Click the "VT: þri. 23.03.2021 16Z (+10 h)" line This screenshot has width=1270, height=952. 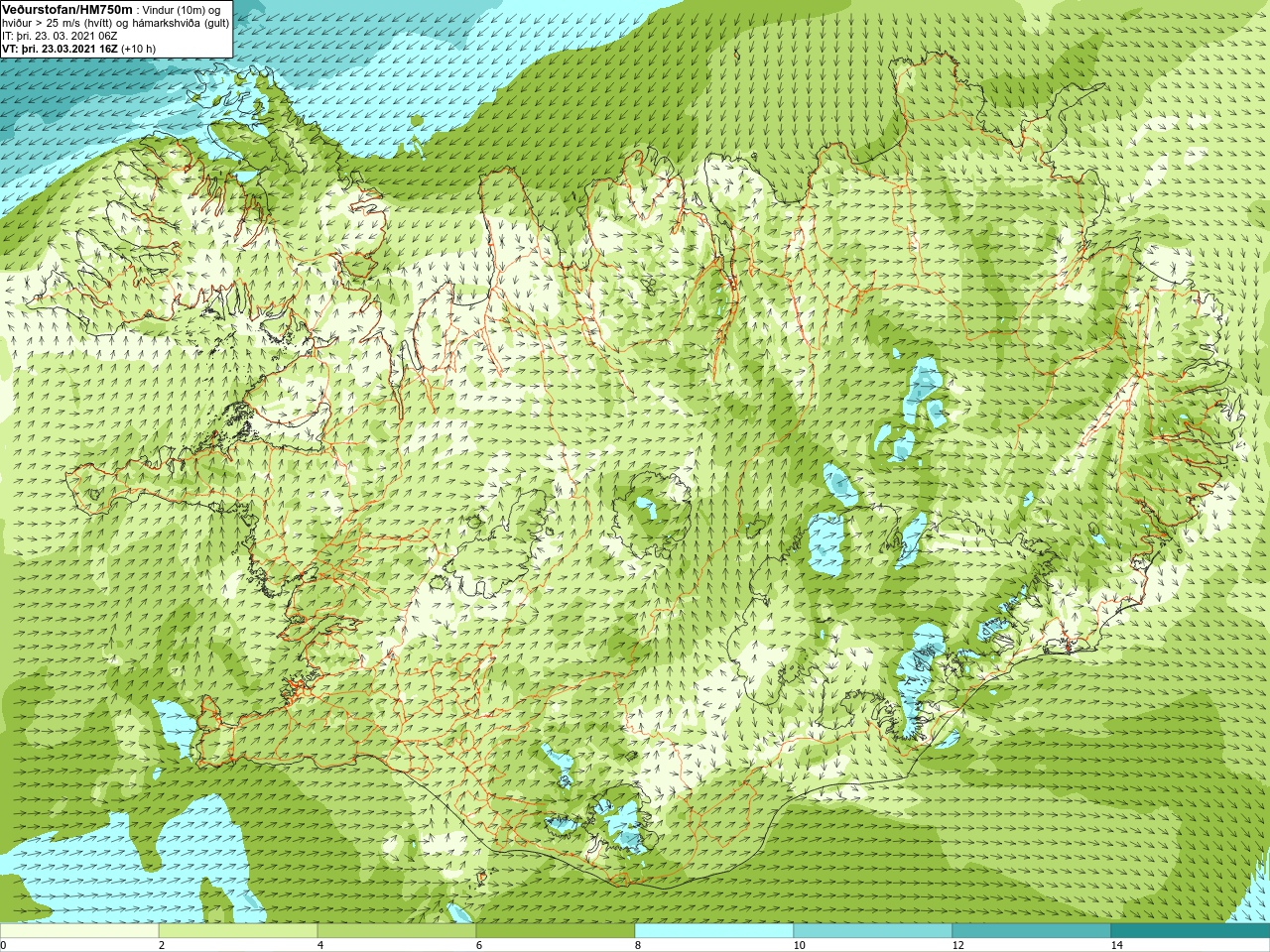click(x=78, y=49)
